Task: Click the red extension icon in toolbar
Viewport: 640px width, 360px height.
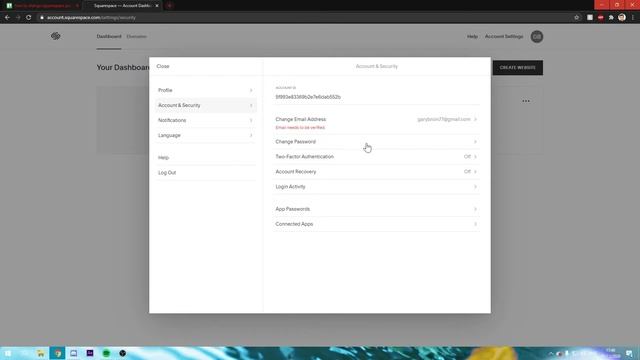Action: click(600, 18)
